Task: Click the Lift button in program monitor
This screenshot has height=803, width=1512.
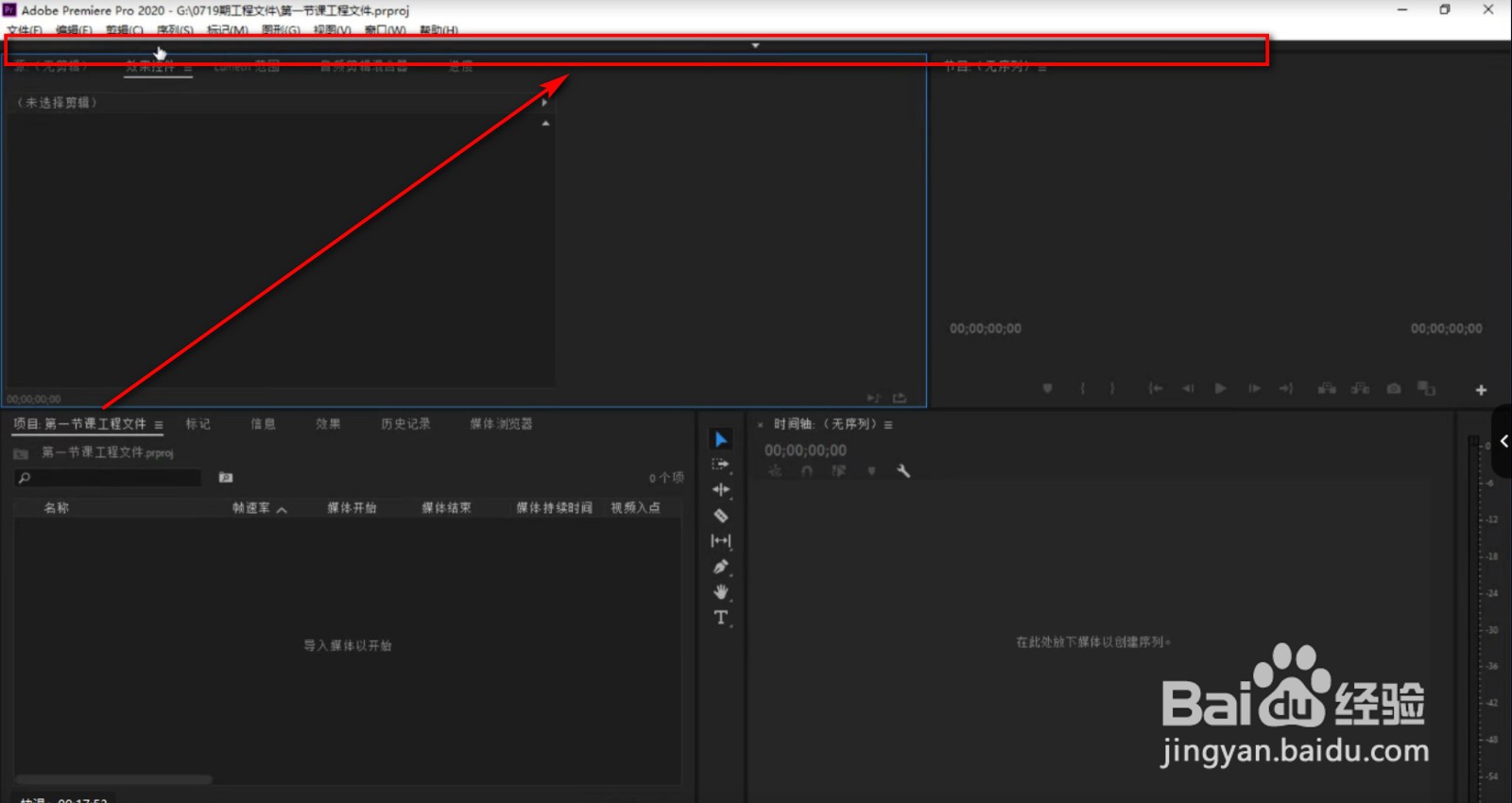Action: coord(1328,388)
